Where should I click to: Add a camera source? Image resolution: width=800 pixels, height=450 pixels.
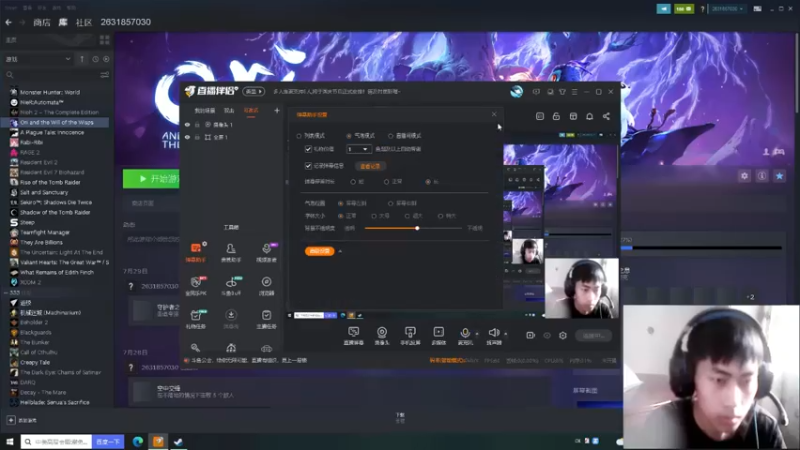[x=382, y=336]
